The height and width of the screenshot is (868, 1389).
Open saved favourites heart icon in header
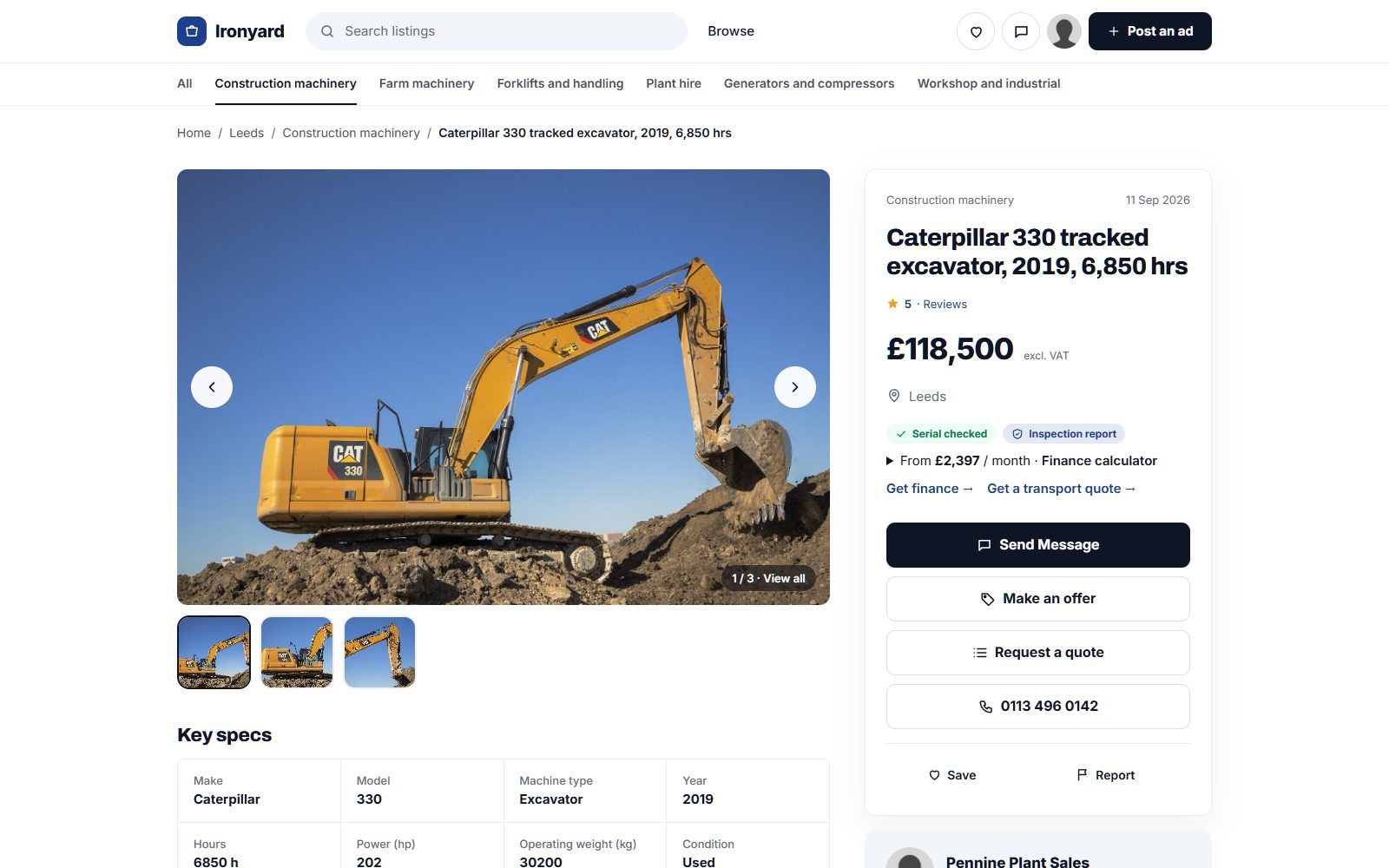point(976,31)
